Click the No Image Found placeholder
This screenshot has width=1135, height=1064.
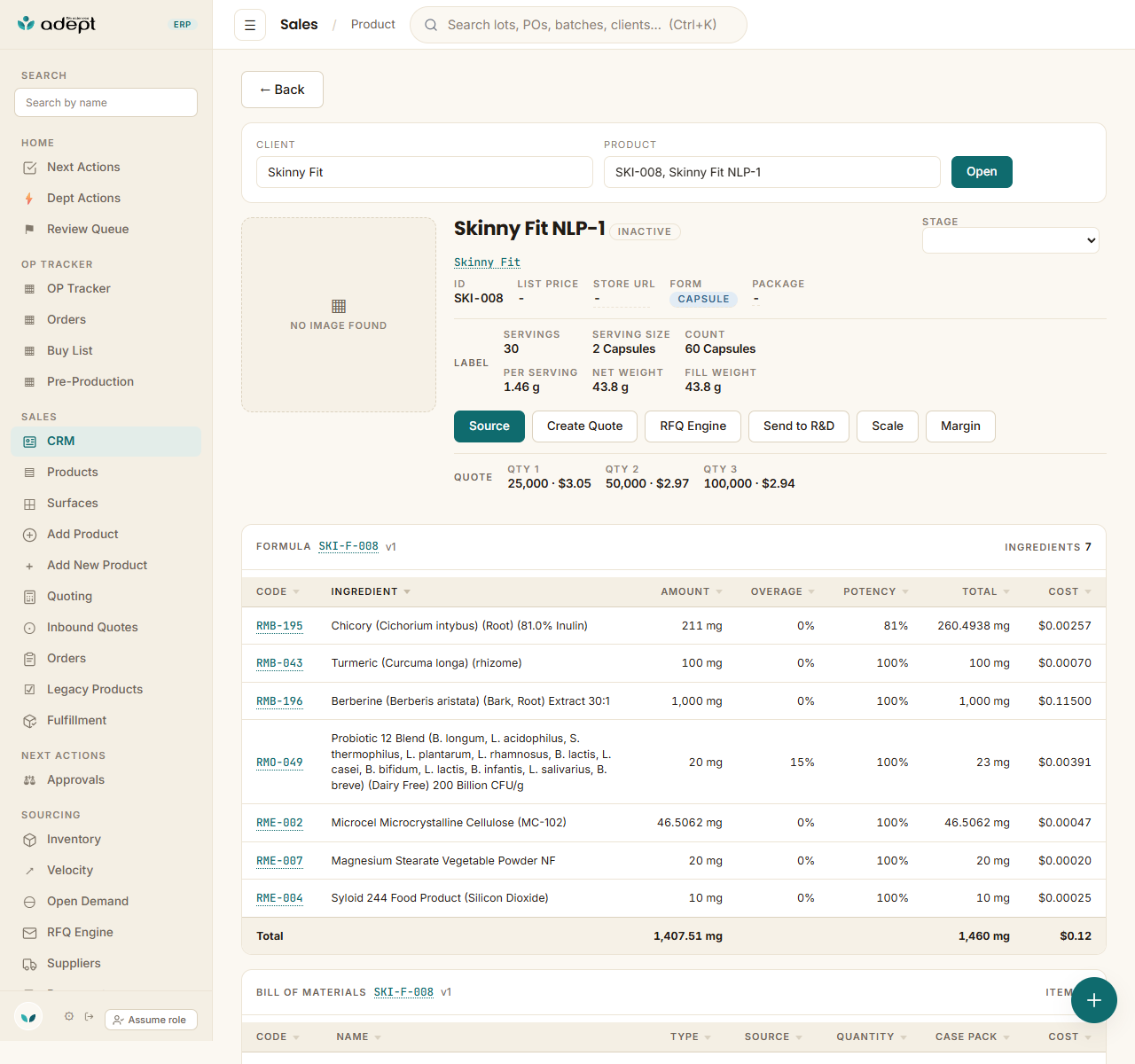tap(339, 315)
